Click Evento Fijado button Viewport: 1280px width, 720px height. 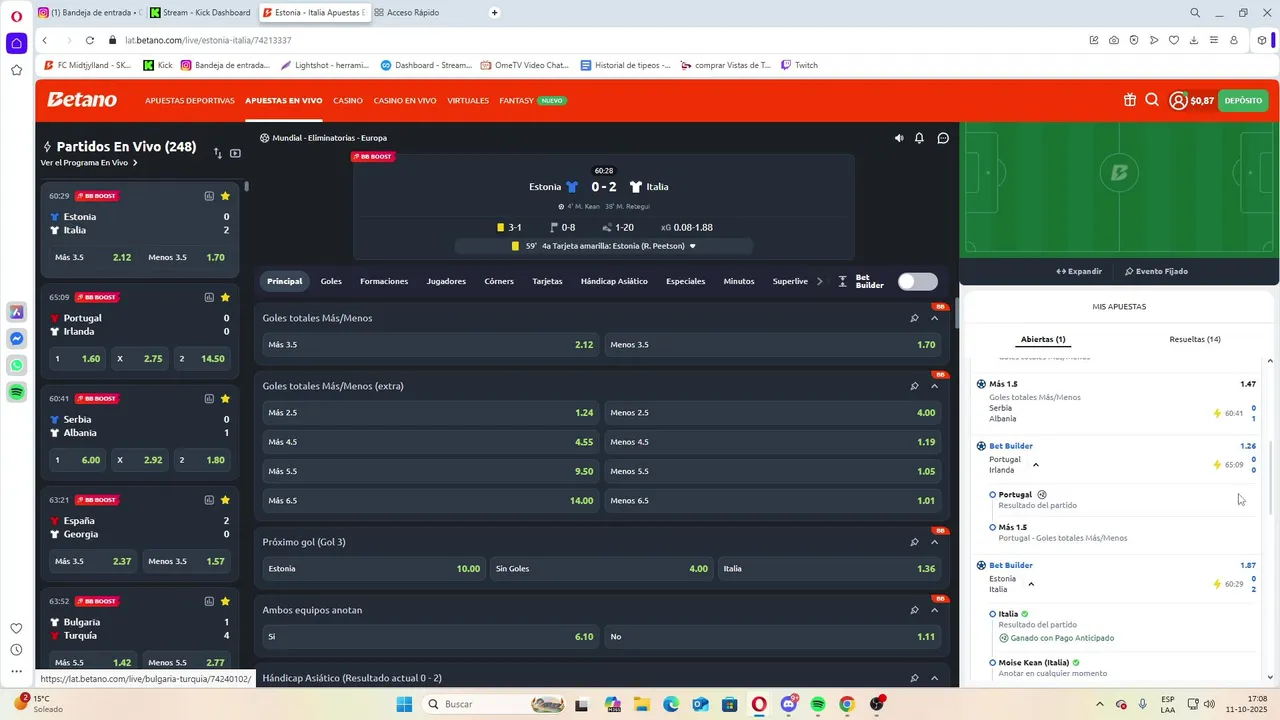click(1156, 271)
